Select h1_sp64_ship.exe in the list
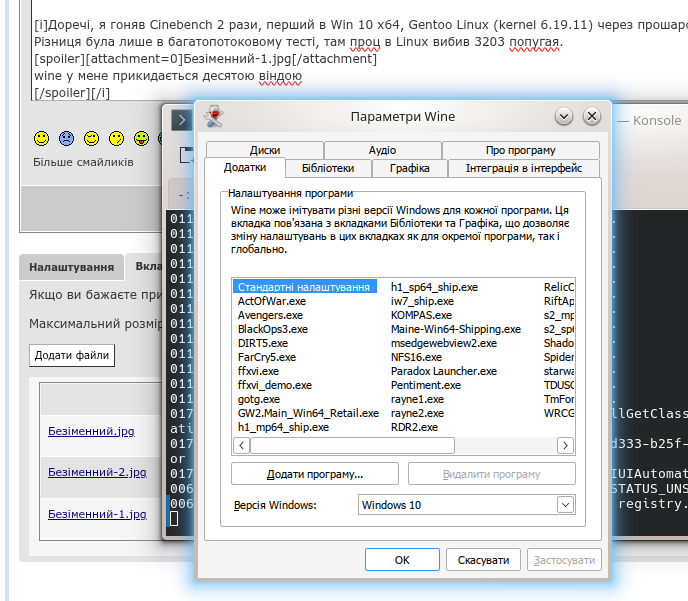 (x=434, y=287)
